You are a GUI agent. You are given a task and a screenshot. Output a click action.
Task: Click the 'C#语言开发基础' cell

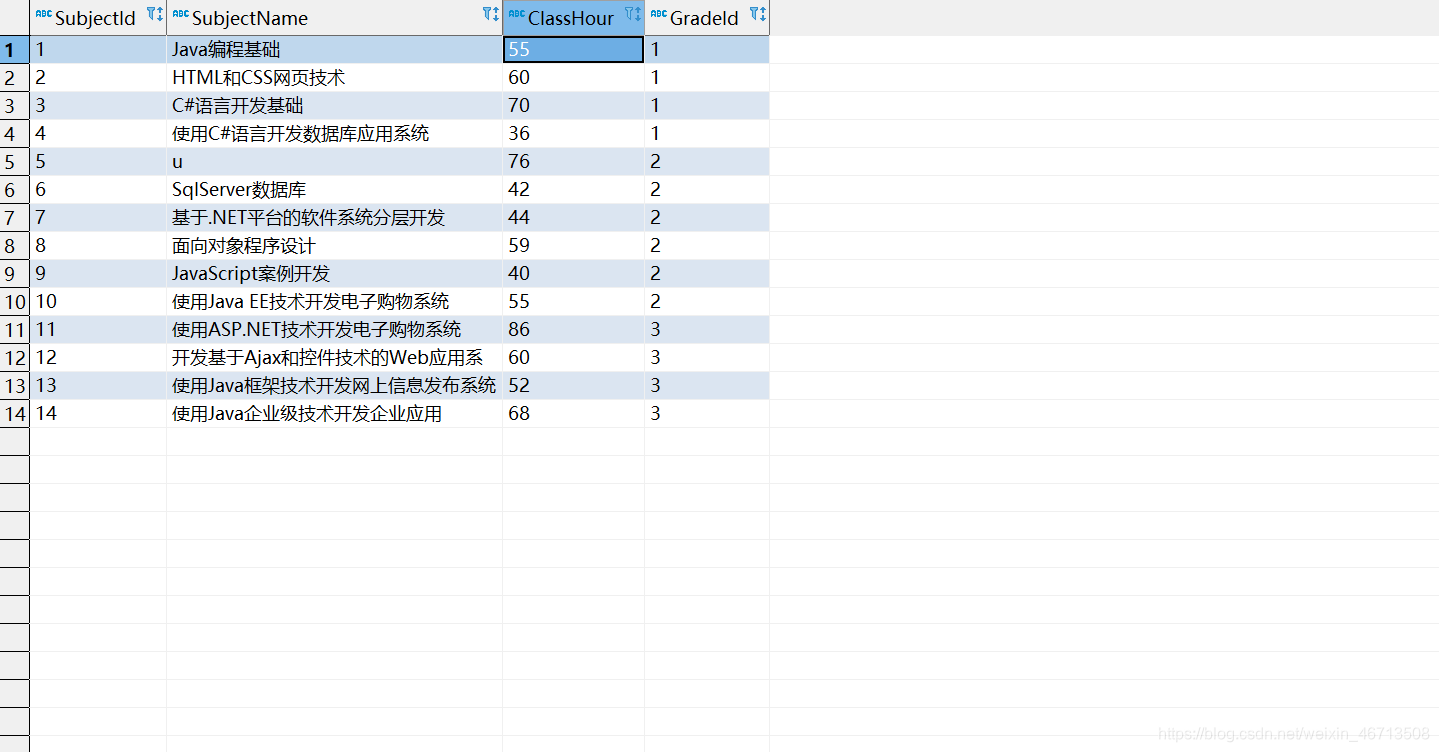334,105
